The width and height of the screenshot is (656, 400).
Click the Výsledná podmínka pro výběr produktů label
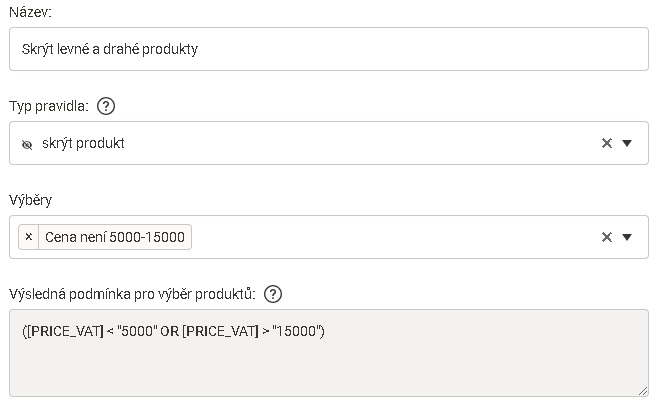[132, 294]
